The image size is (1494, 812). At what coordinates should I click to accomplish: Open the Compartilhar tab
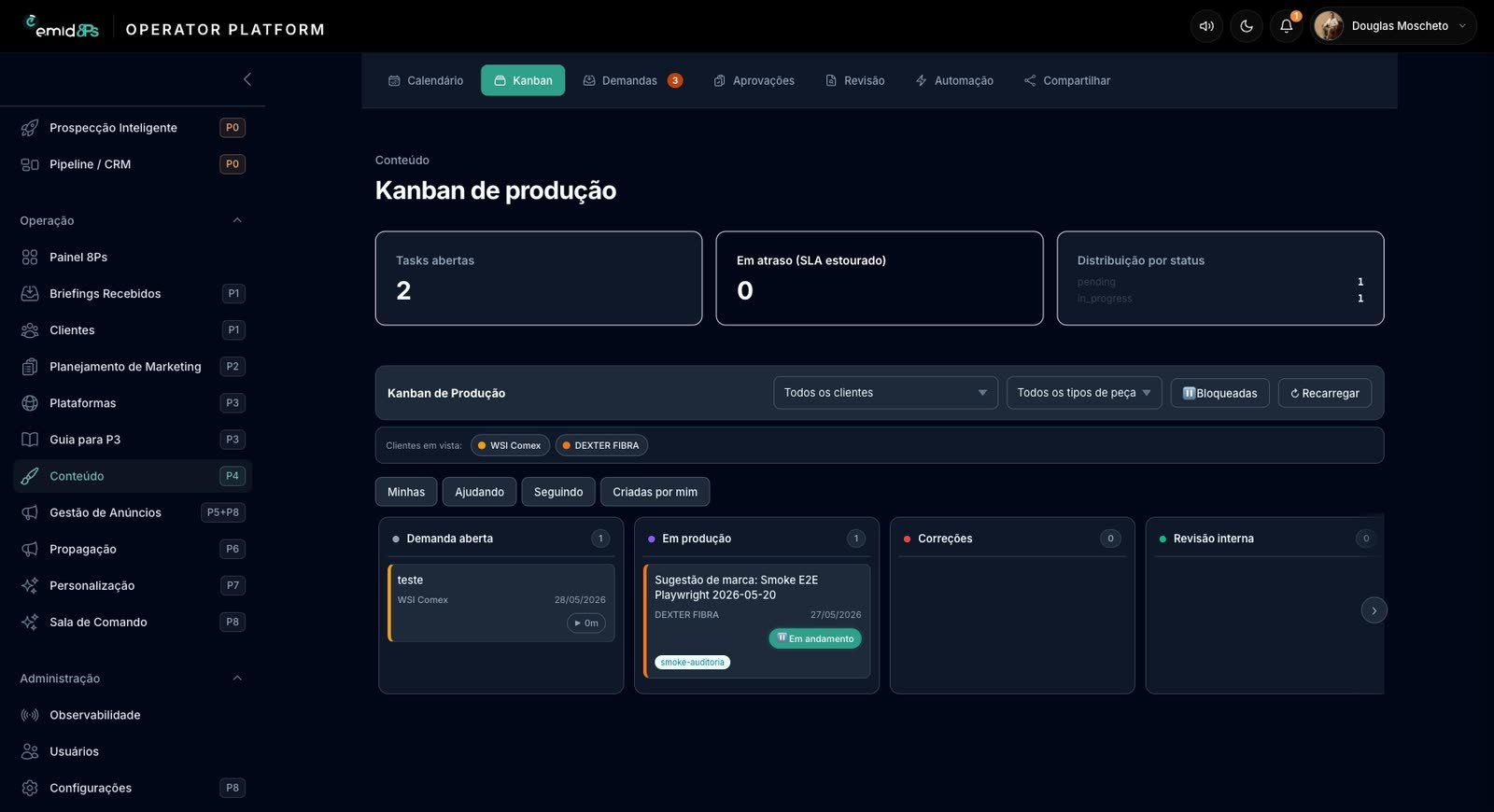click(x=1067, y=80)
